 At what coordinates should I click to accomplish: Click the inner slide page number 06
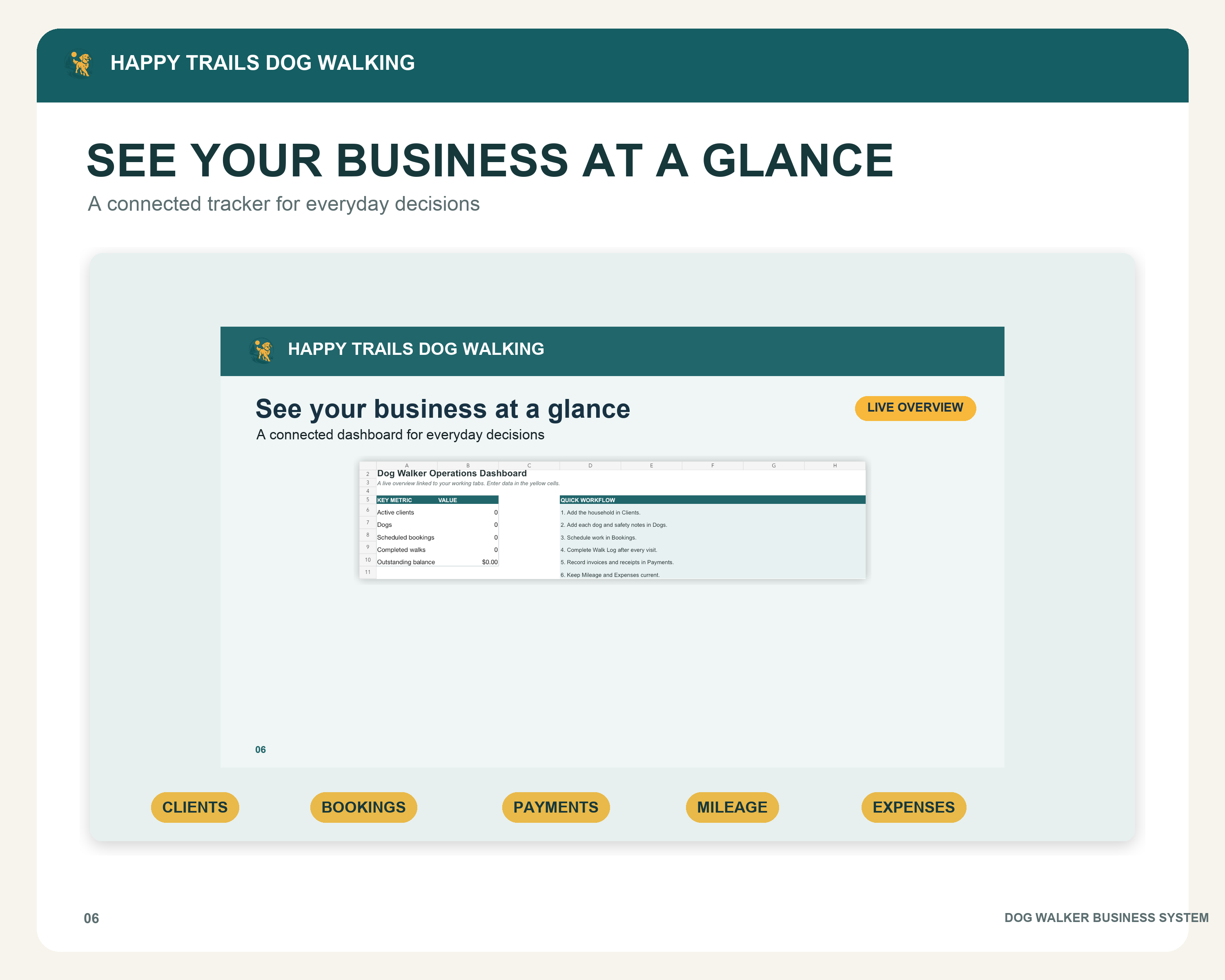260,749
